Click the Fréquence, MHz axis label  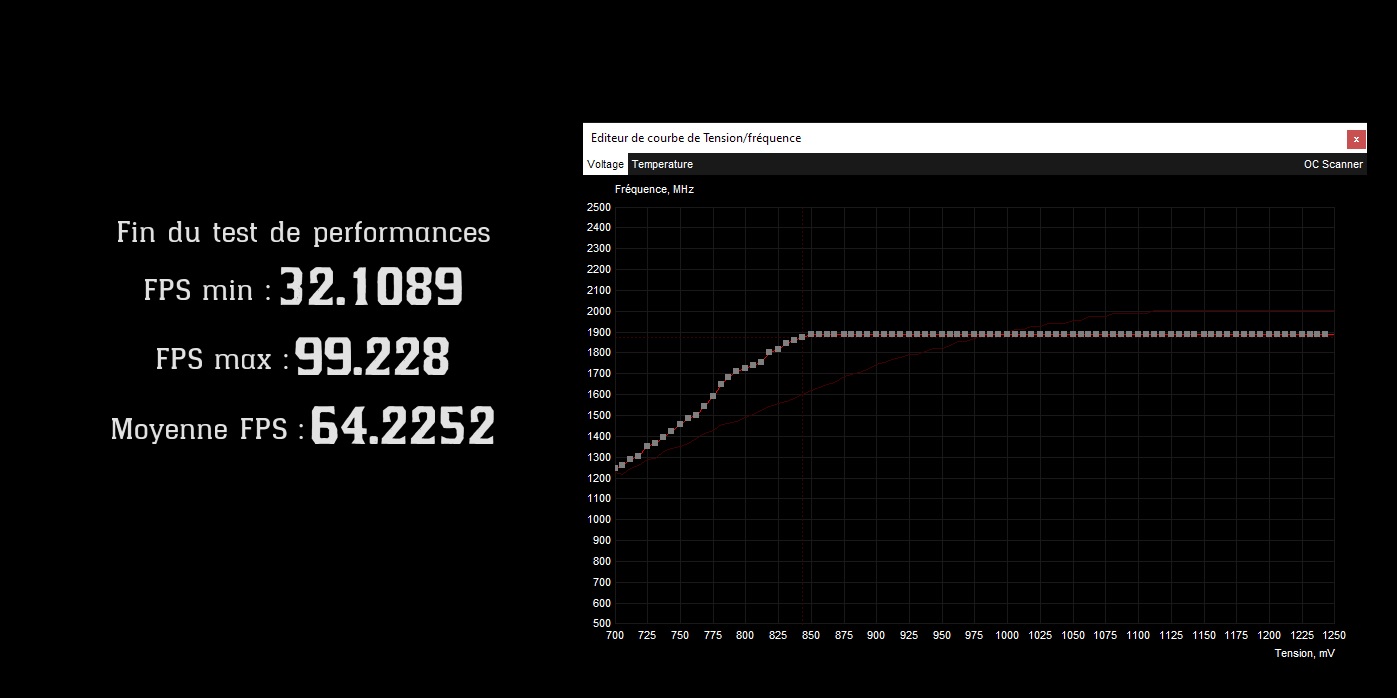[654, 189]
